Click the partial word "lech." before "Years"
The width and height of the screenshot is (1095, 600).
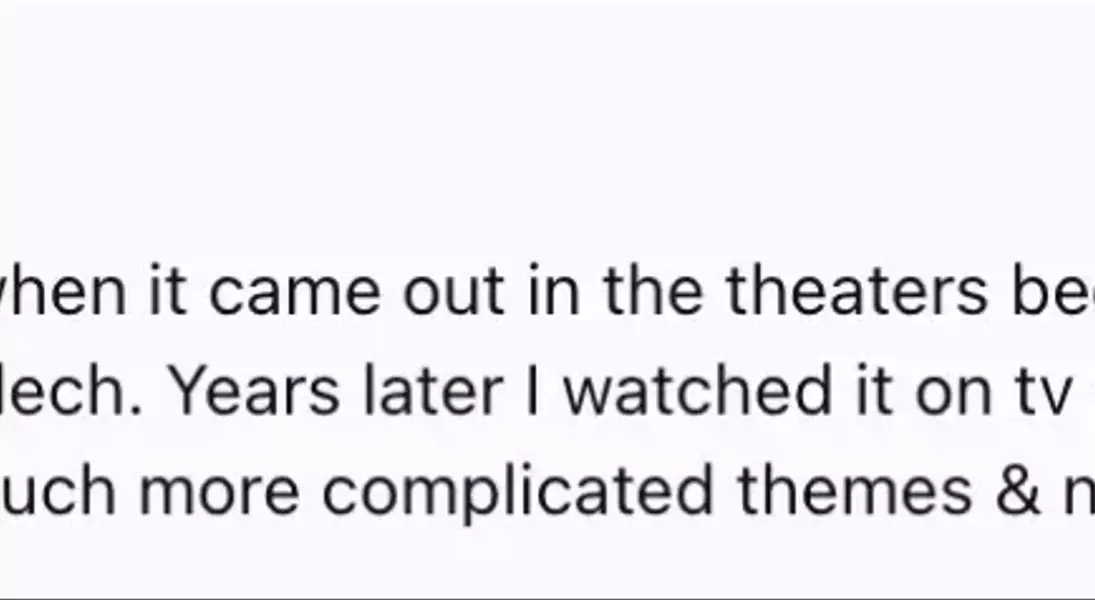coord(71,392)
